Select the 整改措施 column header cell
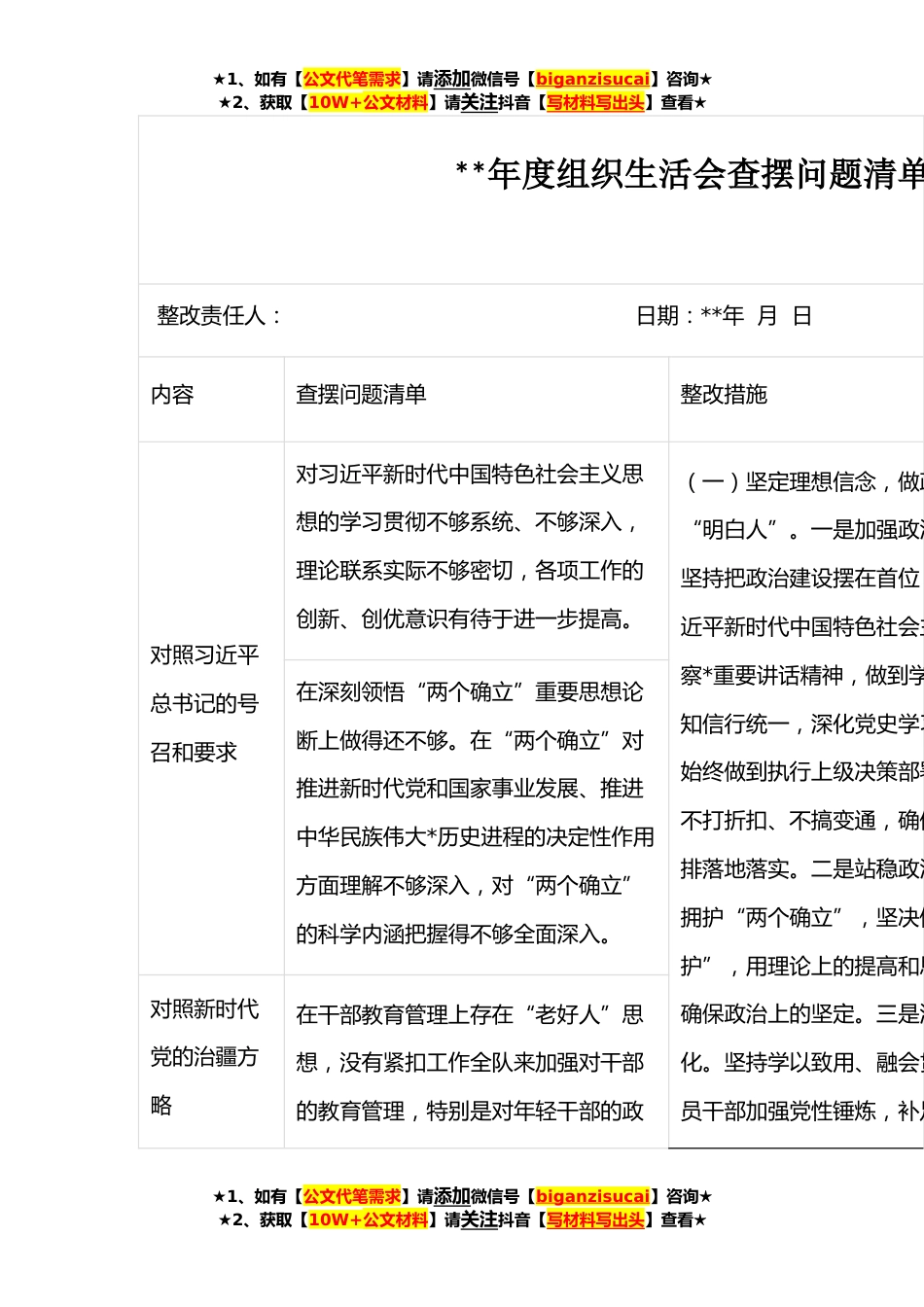The width and height of the screenshot is (924, 1307). click(x=724, y=395)
